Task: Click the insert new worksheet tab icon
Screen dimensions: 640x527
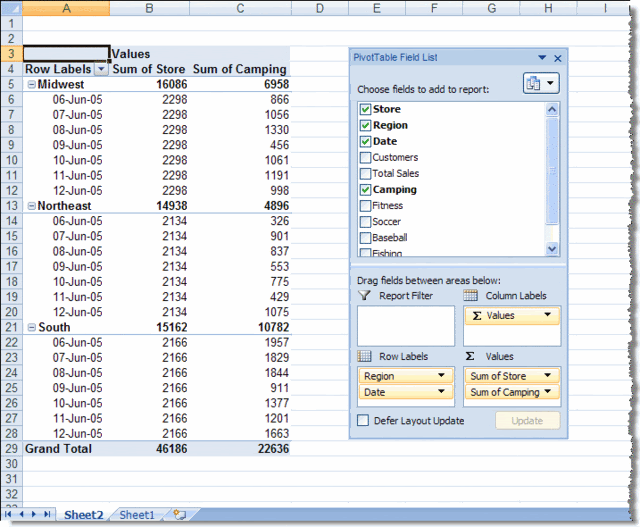Action: pyautogui.click(x=179, y=515)
